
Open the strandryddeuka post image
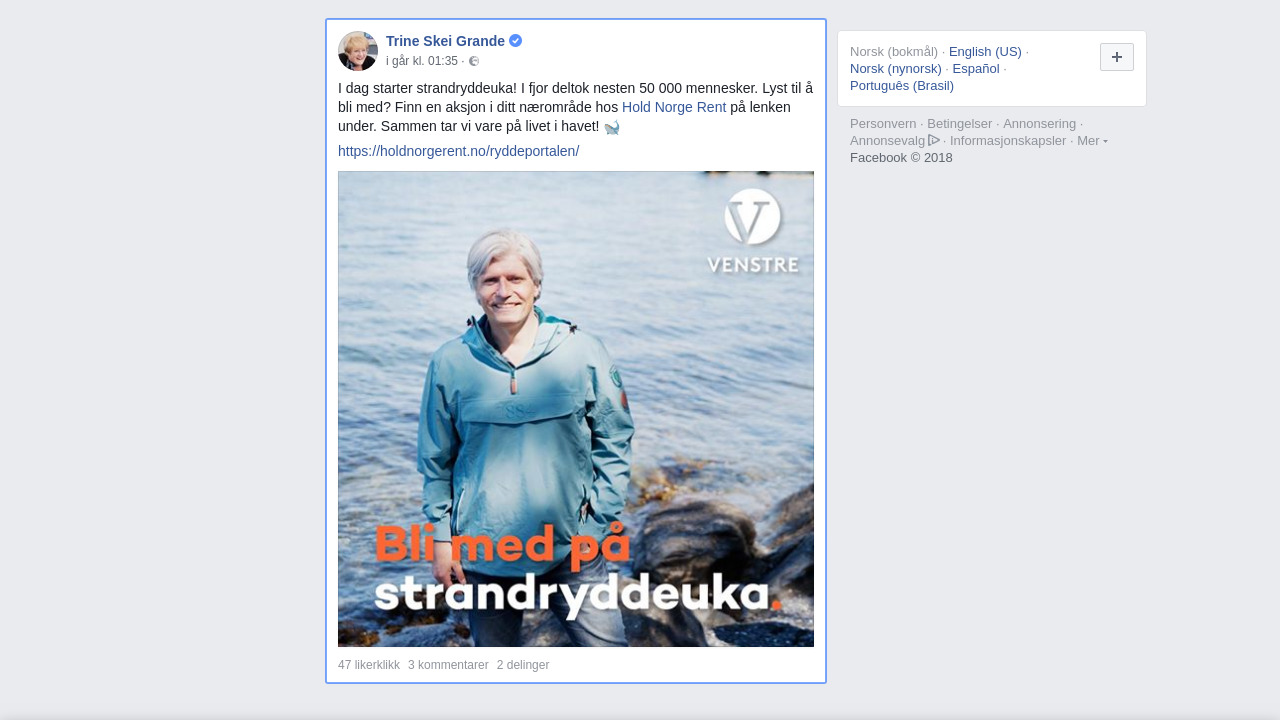[x=576, y=409]
